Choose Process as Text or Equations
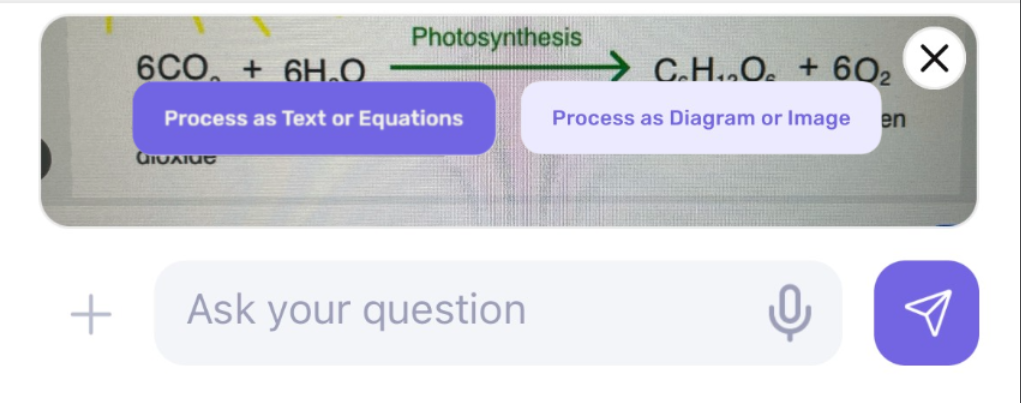Viewport: 1021px width, 403px height. coord(313,118)
